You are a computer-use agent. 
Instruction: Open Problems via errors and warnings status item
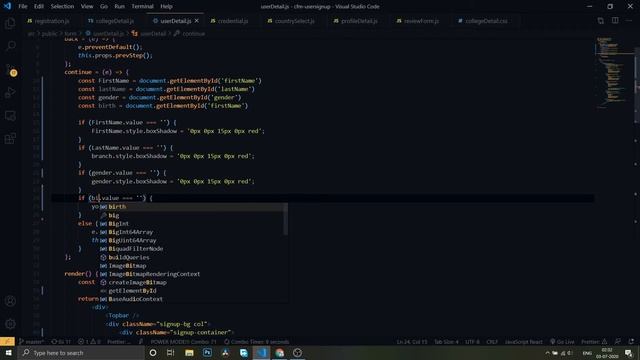point(89,342)
